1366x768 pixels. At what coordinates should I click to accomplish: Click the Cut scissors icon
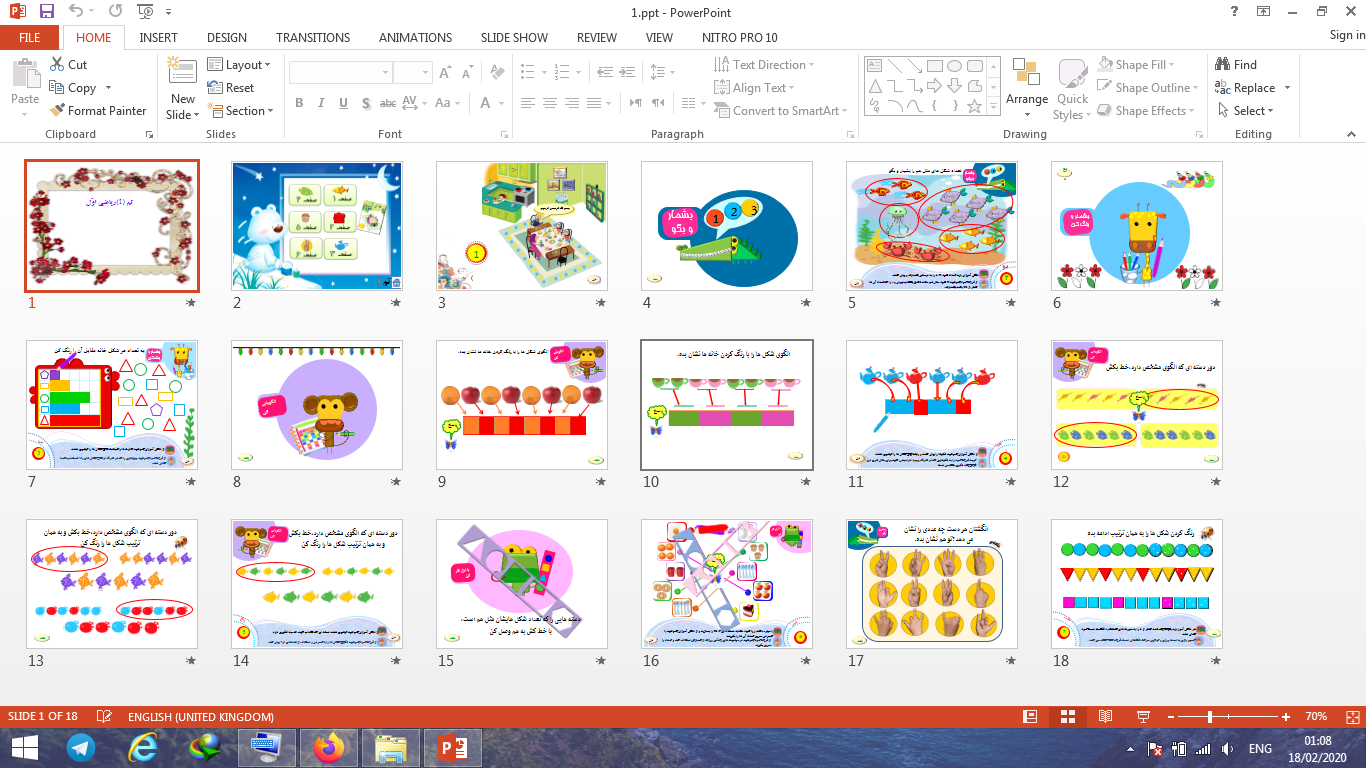click(x=57, y=65)
